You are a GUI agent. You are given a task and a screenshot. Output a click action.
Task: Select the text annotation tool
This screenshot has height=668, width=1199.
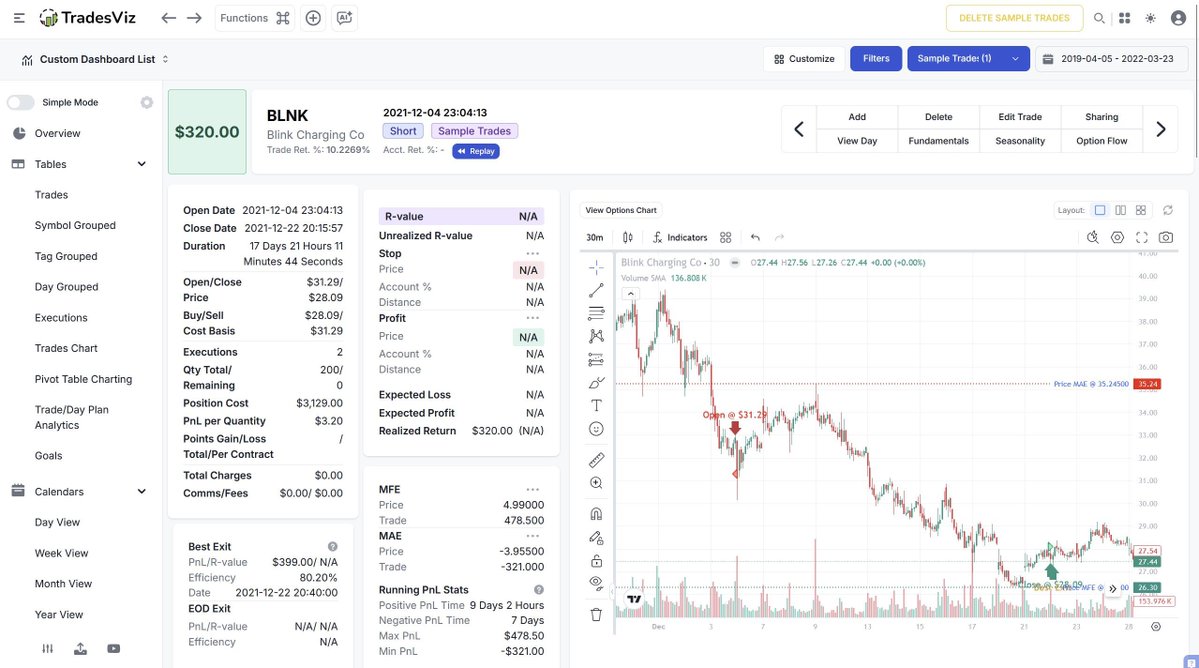point(596,405)
